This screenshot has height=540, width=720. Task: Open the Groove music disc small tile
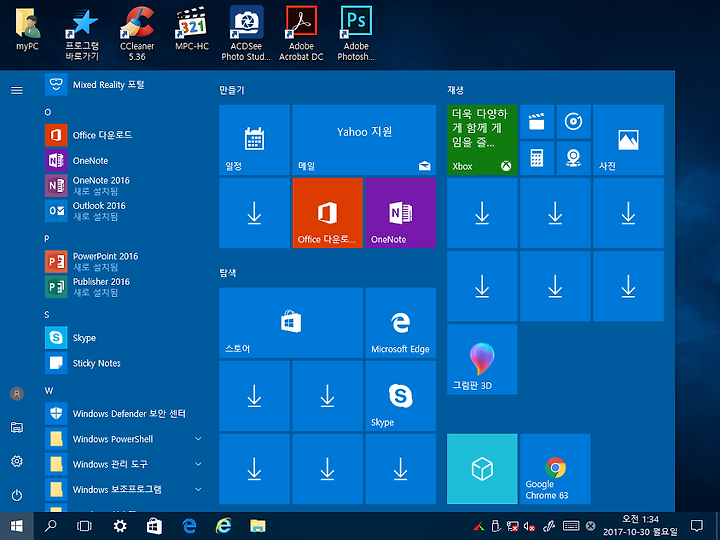[574, 122]
